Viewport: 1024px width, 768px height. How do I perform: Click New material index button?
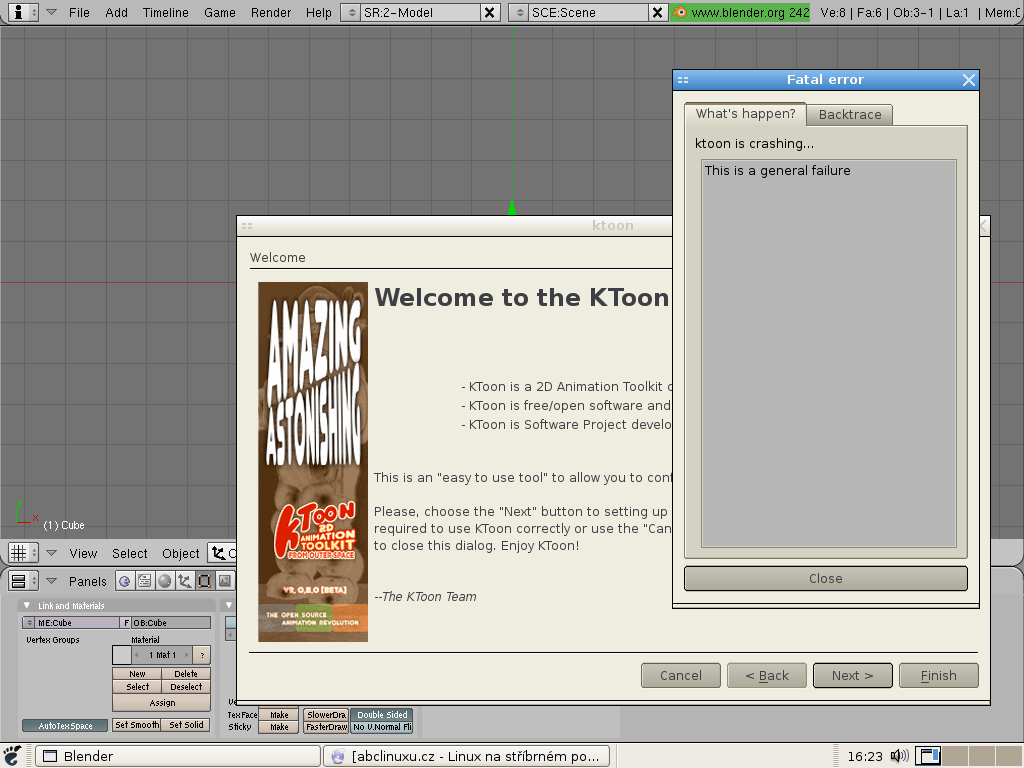click(137, 674)
